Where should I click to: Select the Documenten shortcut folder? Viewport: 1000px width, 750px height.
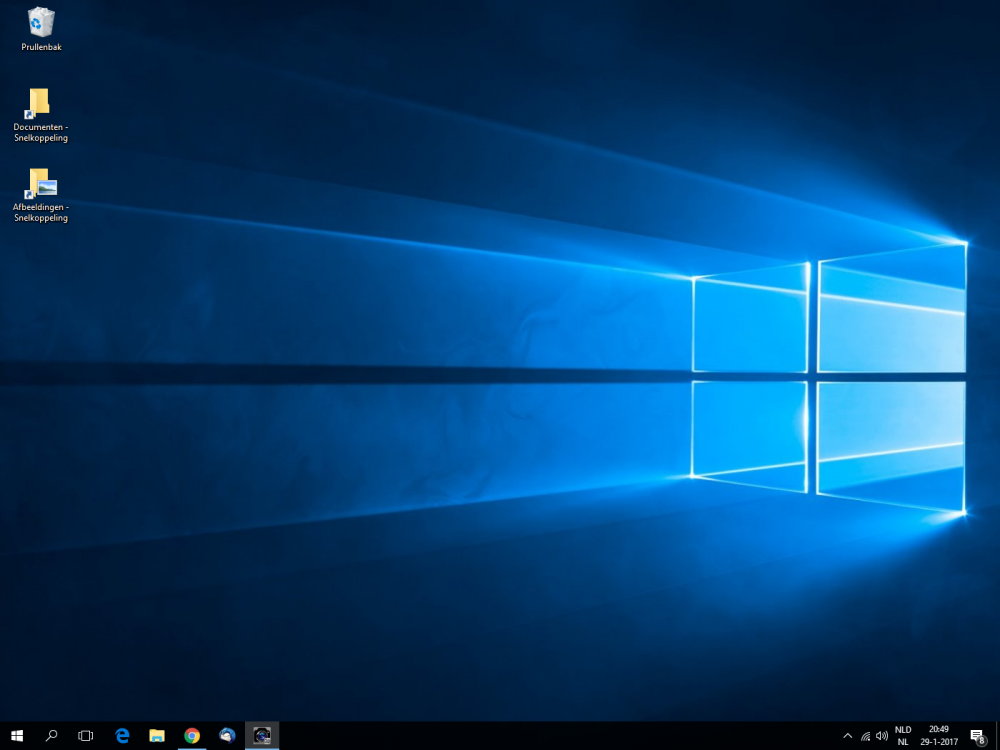point(40,104)
